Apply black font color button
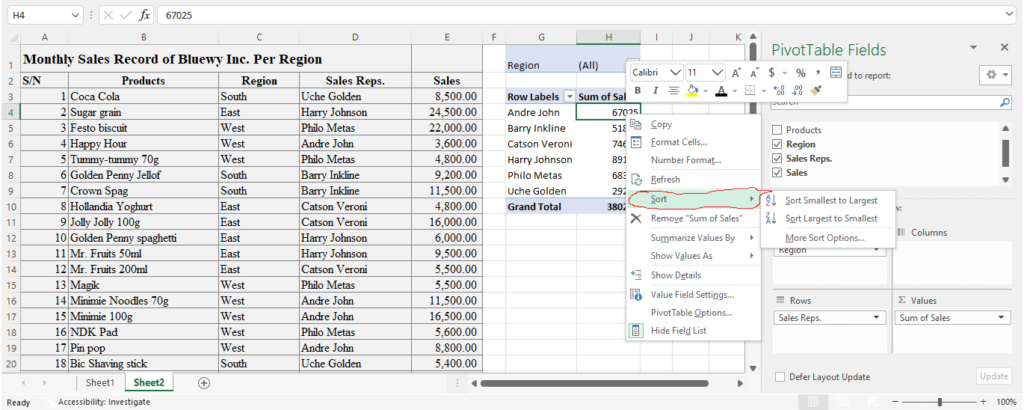1024x410 pixels. pyautogui.click(x=721, y=90)
